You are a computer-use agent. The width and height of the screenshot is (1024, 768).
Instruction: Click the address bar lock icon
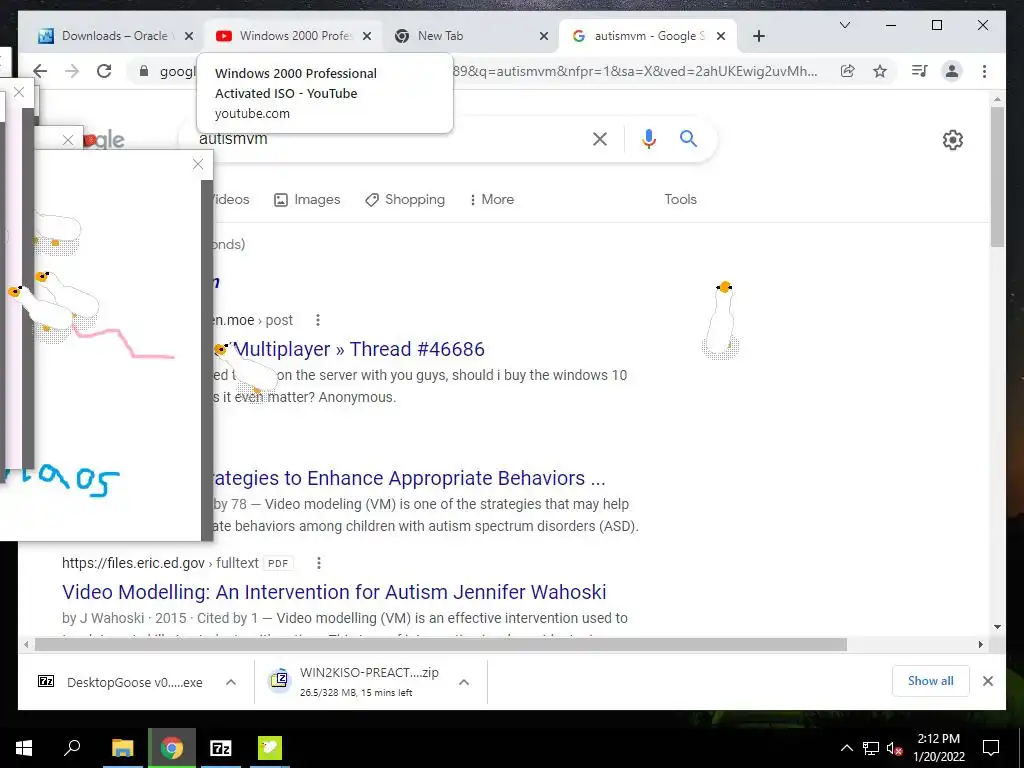coord(144,71)
